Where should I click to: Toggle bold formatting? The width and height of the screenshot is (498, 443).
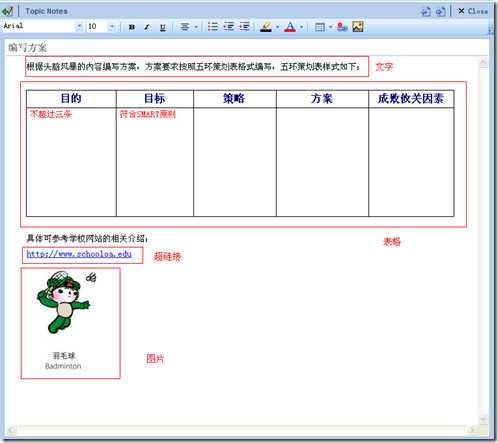tap(132, 27)
